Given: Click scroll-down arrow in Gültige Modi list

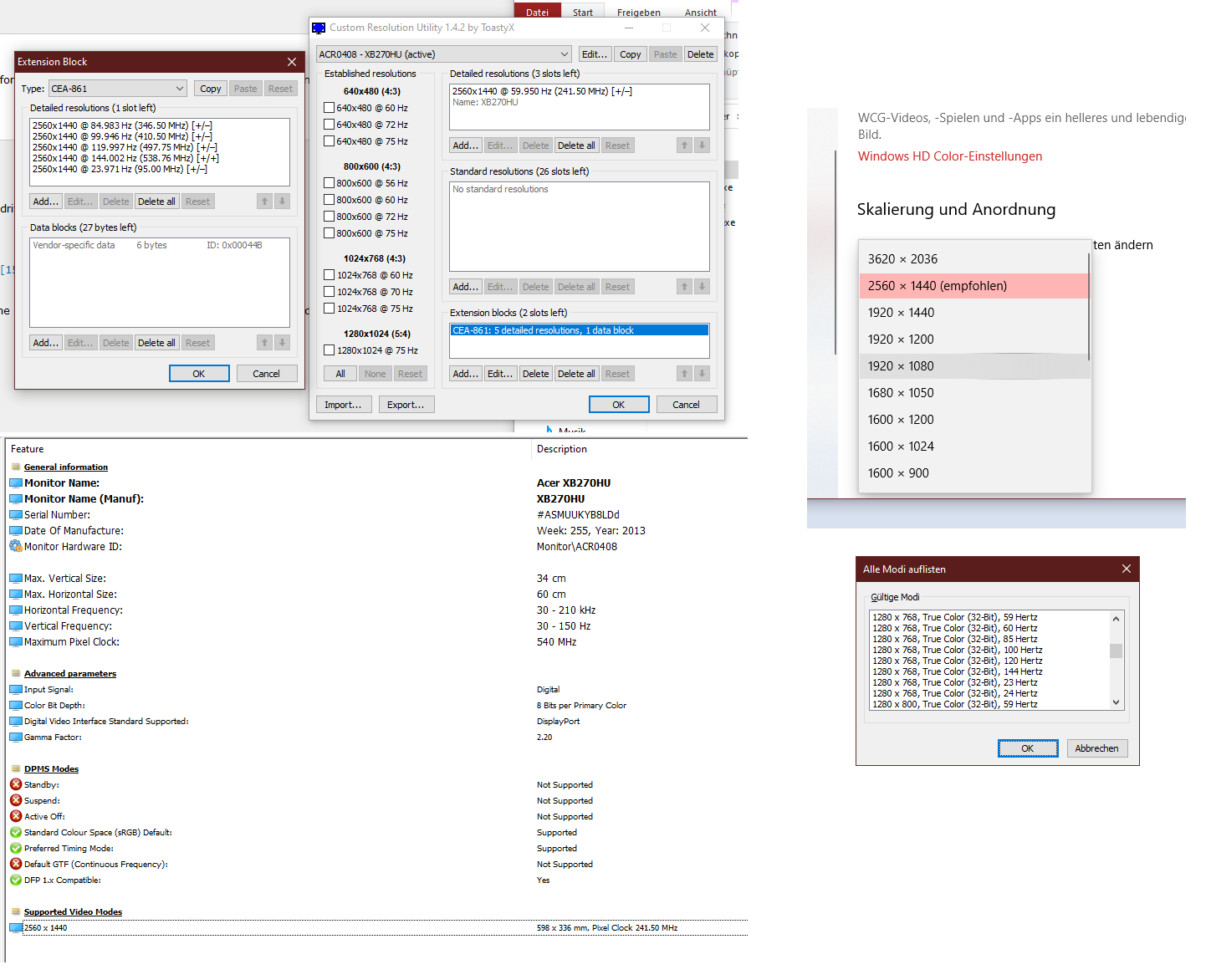Looking at the screenshot, I should [x=1116, y=702].
